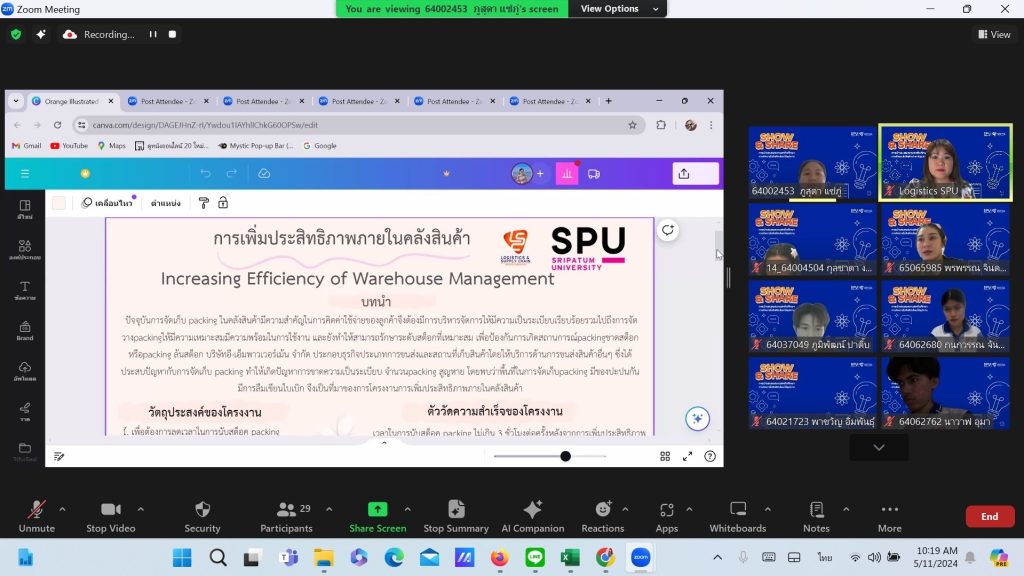Image resolution: width=1024 pixels, height=576 pixels.
Task: Click the green encryption shield icon
Action: [16, 34]
